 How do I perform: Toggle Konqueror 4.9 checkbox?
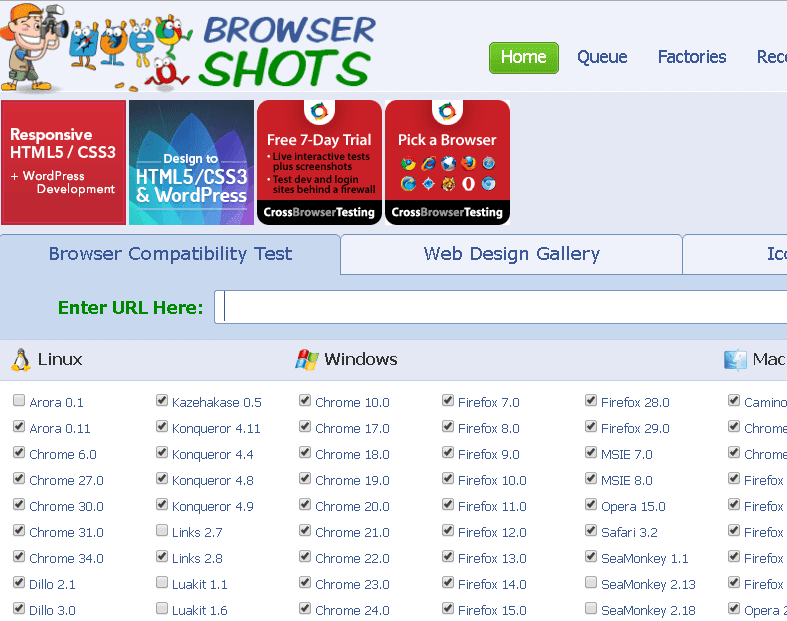click(162, 505)
